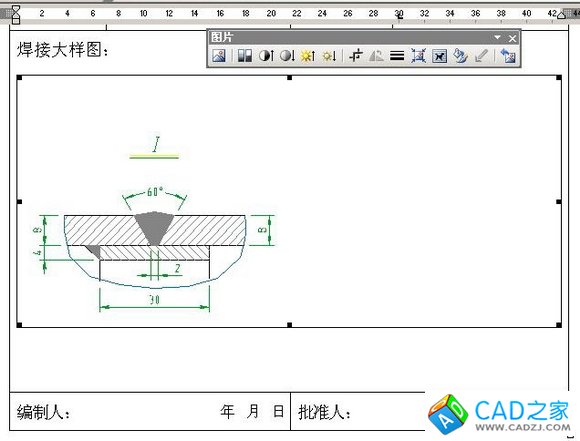Click the Rotate Left 90° icon
This screenshot has height=441, width=580.
click(x=376, y=56)
